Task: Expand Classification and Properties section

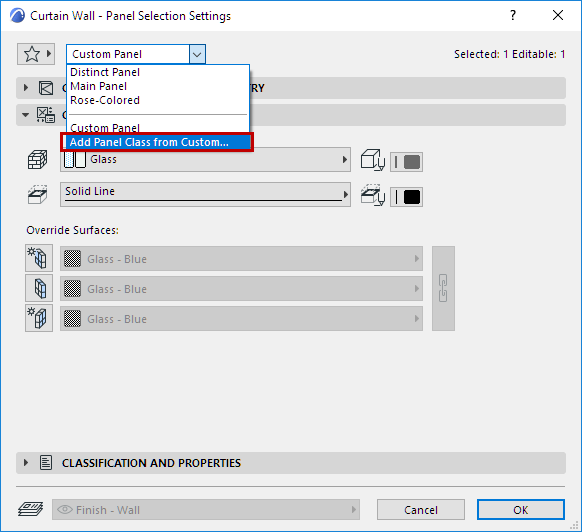Action: pyautogui.click(x=26, y=463)
